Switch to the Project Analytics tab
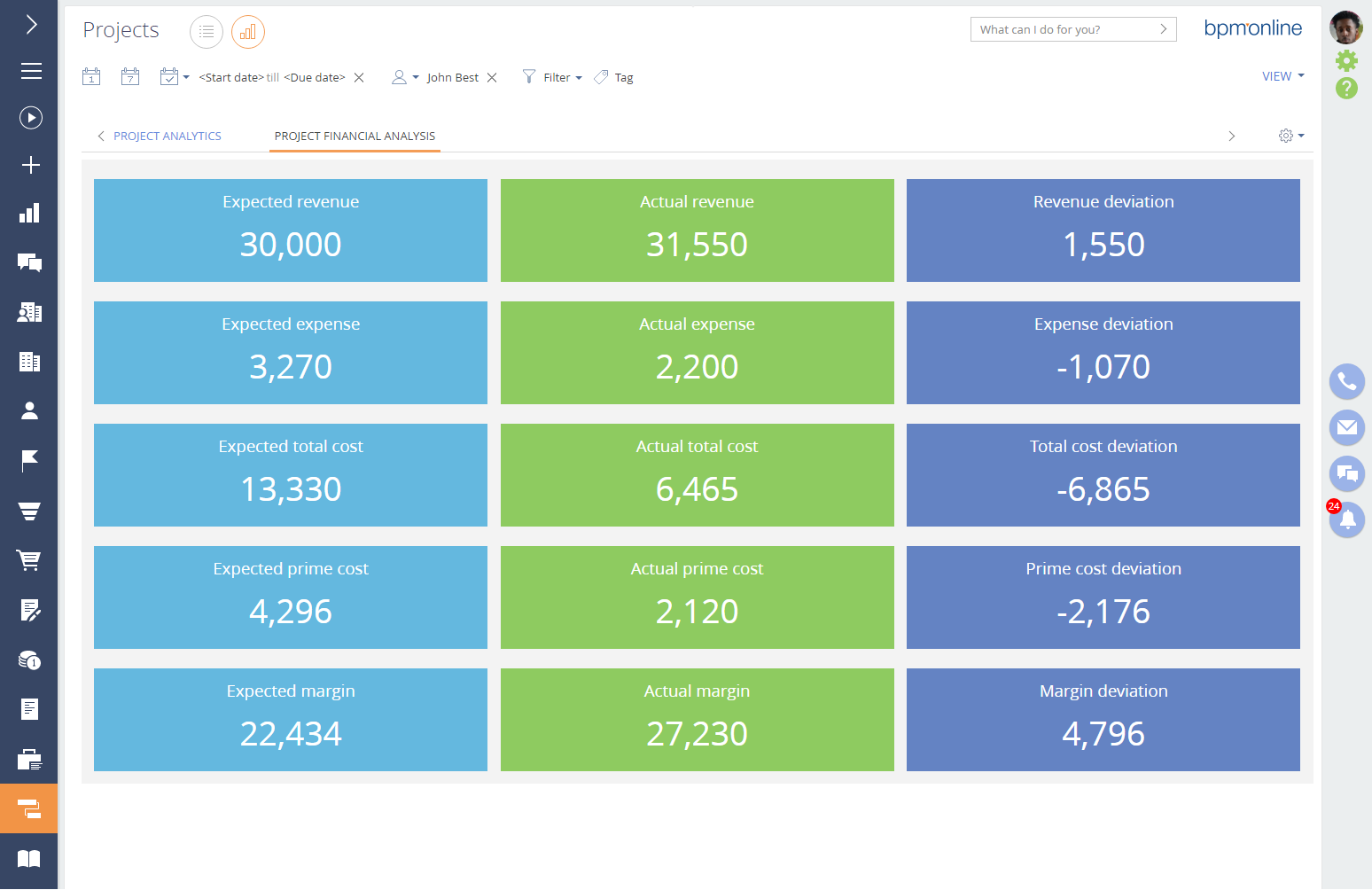The height and width of the screenshot is (890, 1372). coord(167,137)
